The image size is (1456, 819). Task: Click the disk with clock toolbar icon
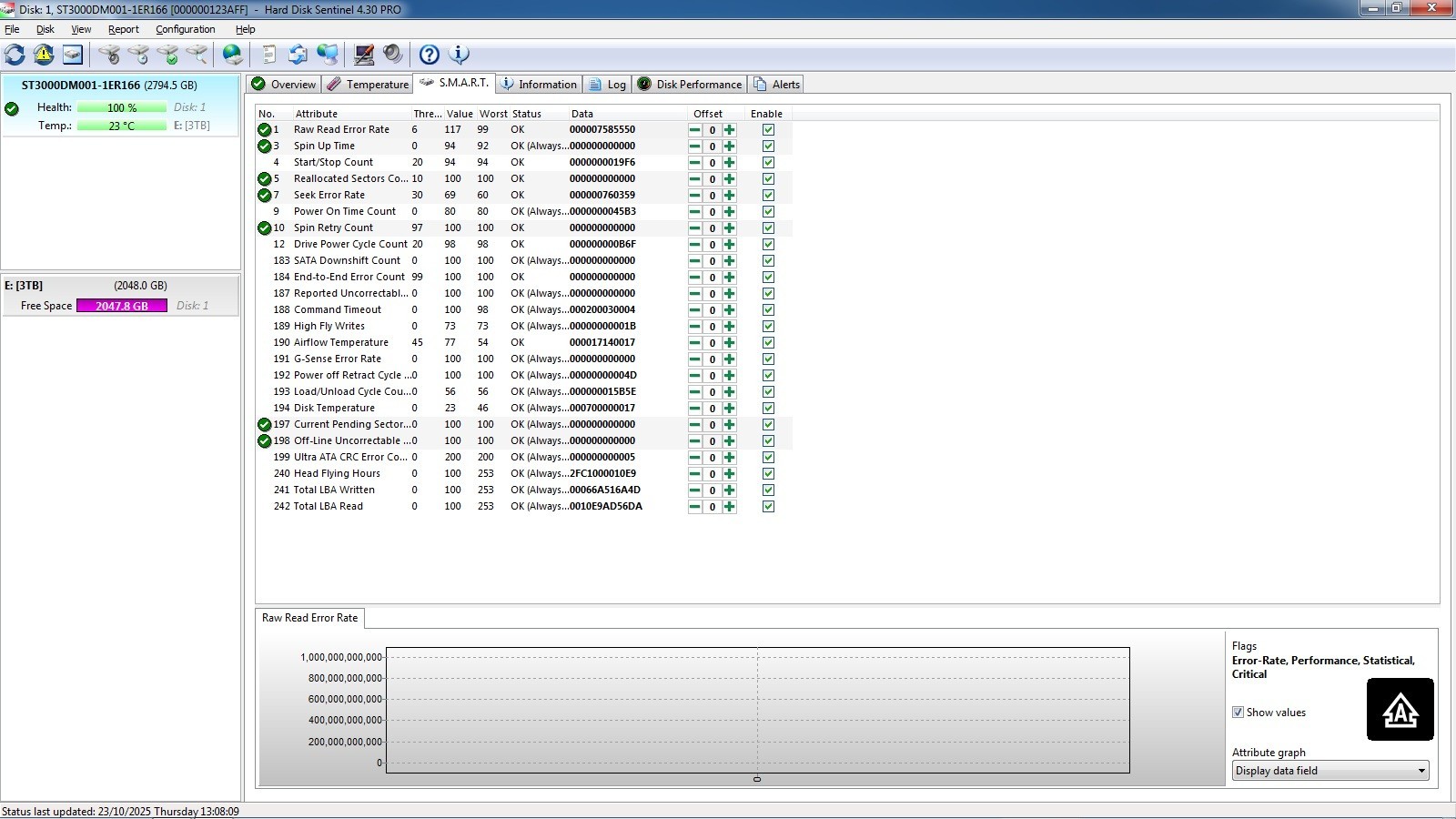[x=138, y=55]
